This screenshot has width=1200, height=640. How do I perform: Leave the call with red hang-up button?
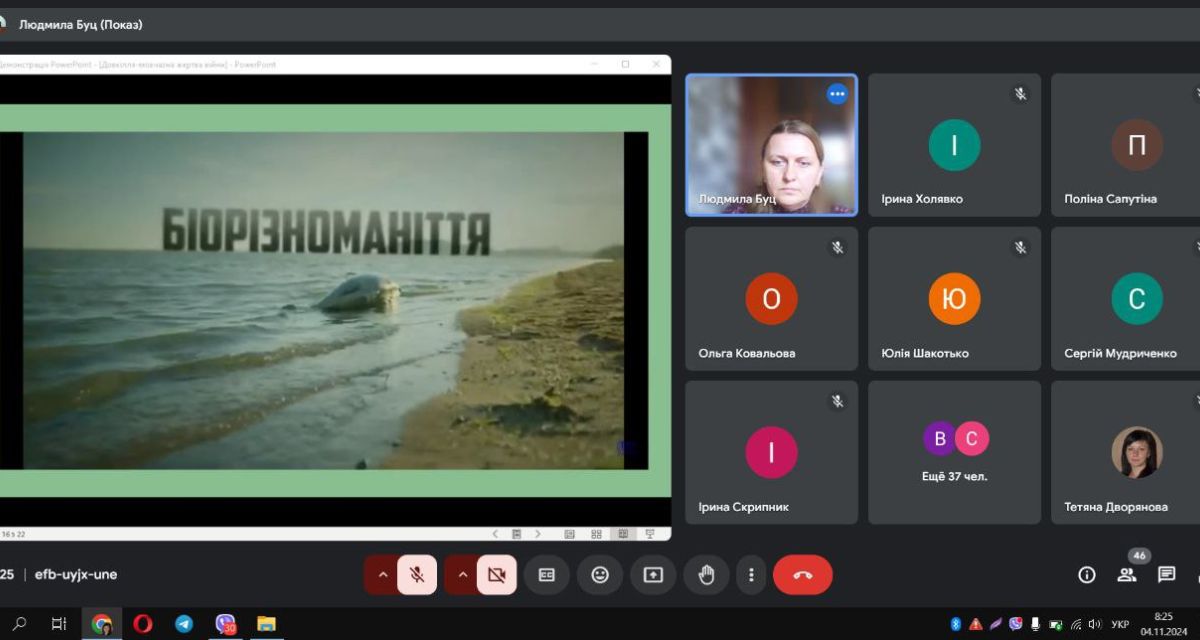click(802, 575)
